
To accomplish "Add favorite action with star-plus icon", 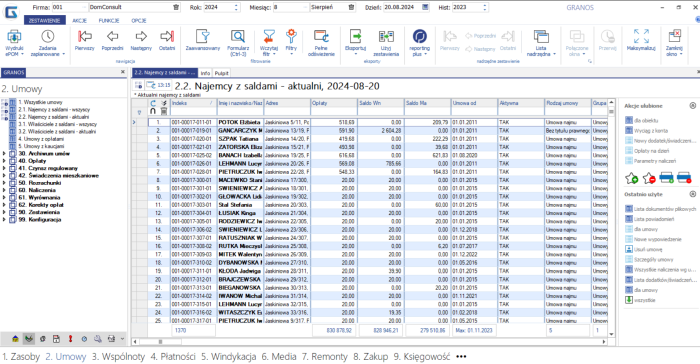I will tap(632, 179).
